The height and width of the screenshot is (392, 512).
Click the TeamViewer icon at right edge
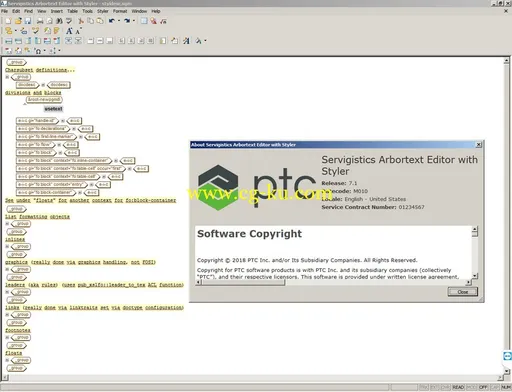(x=507, y=356)
